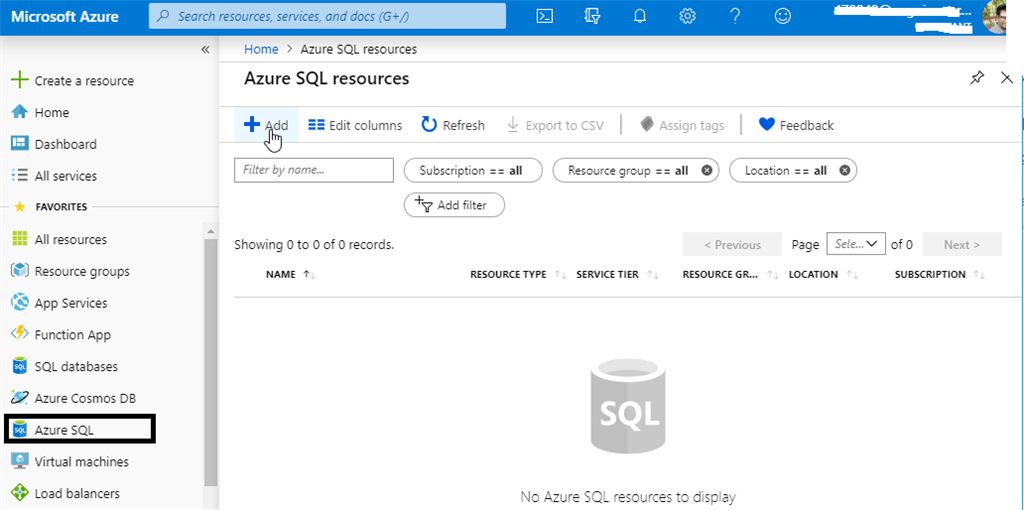Image resolution: width=1024 pixels, height=510 pixels.
Task: Open the Resource group == all filter
Action: point(628,170)
